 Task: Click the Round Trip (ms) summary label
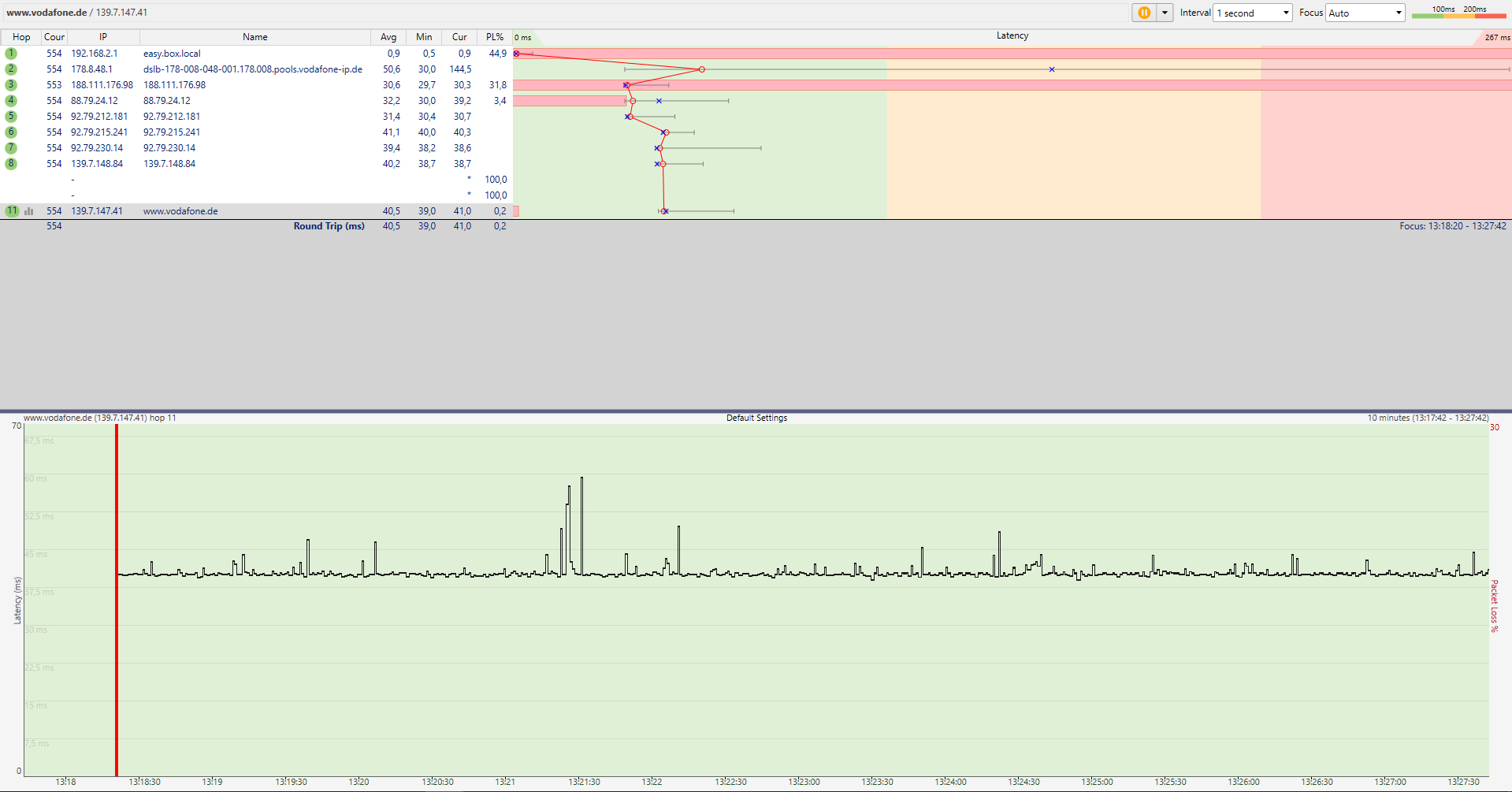pyautogui.click(x=329, y=226)
